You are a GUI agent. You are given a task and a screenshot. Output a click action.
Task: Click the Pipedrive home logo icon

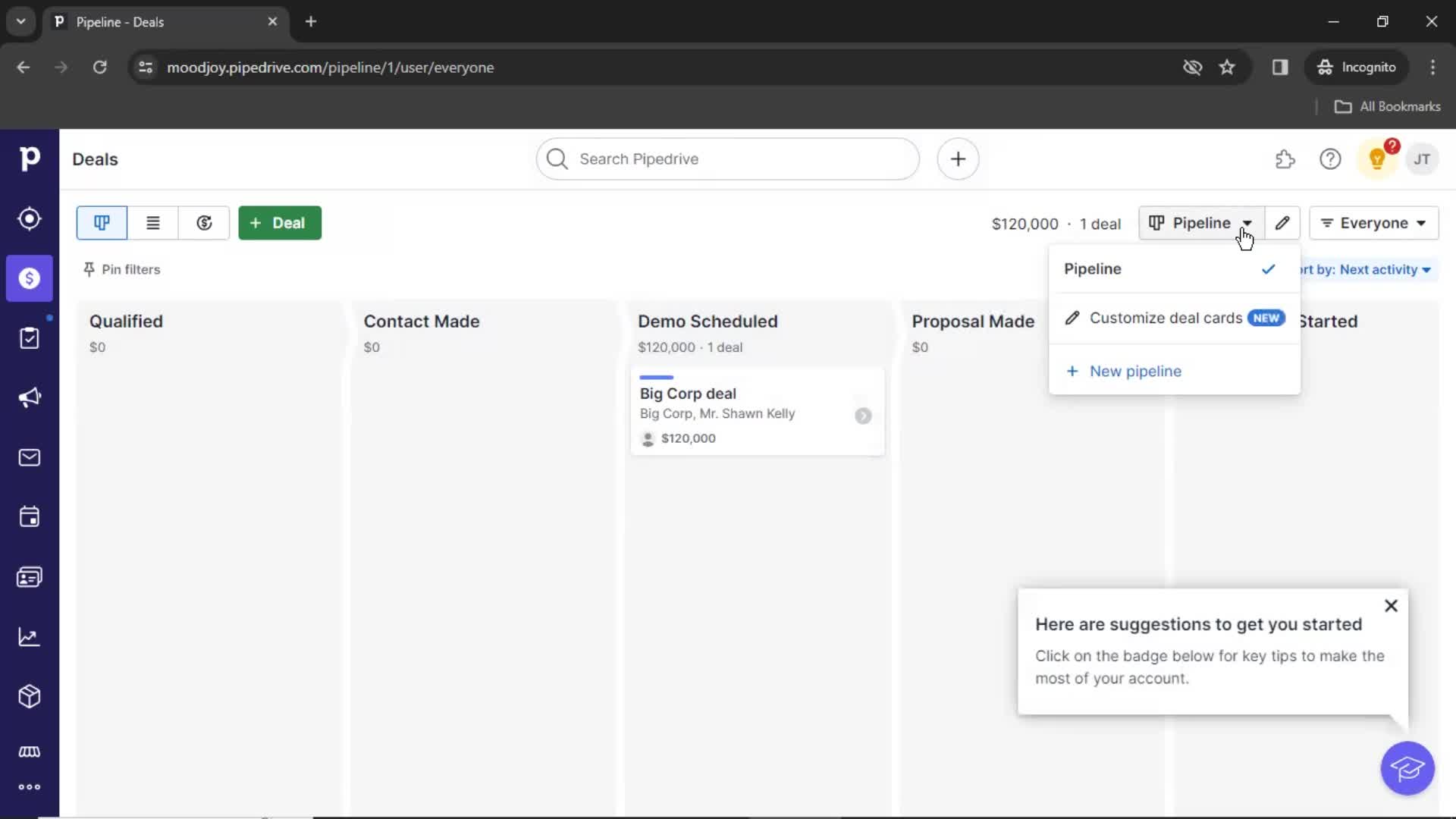pos(29,159)
